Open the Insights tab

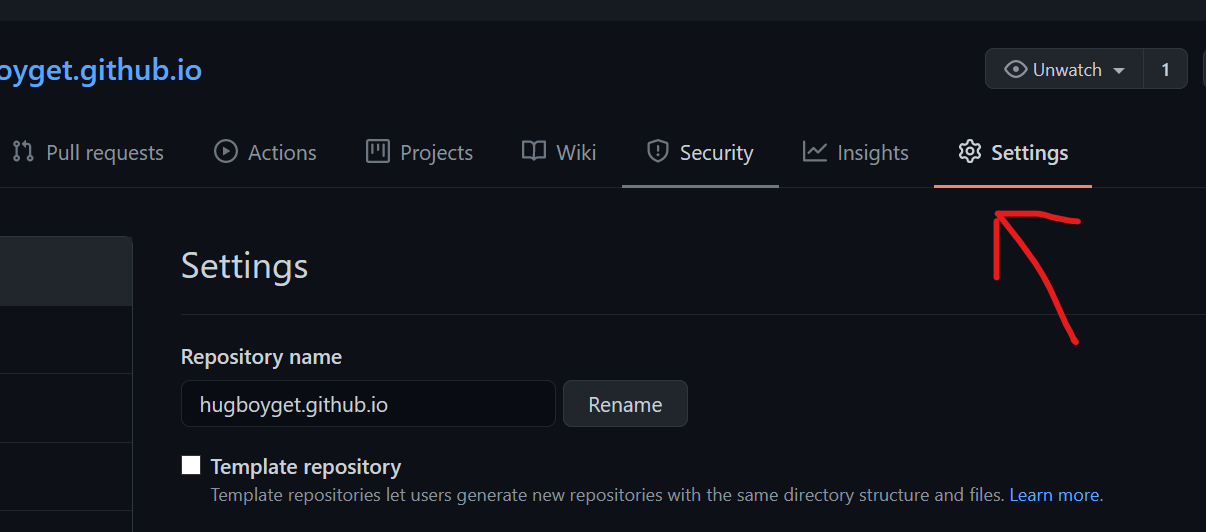872,153
